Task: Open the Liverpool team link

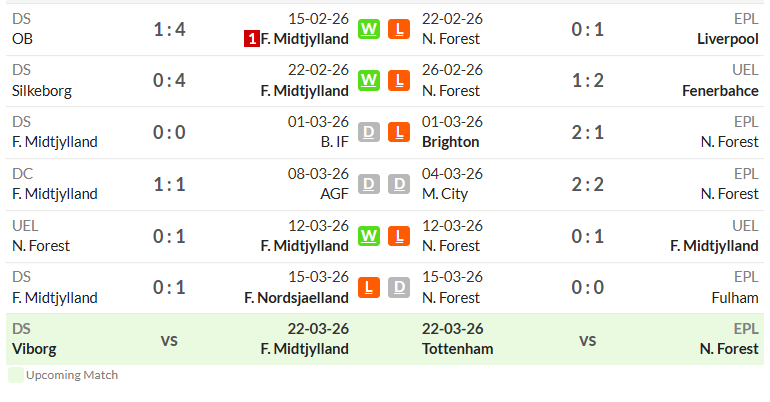Action: [728, 39]
